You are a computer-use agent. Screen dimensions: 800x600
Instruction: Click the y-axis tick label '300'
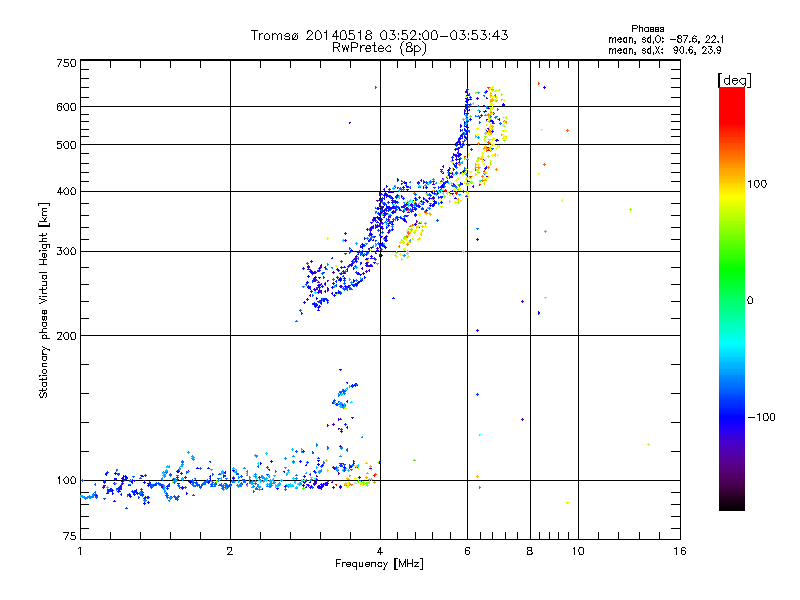click(x=66, y=252)
